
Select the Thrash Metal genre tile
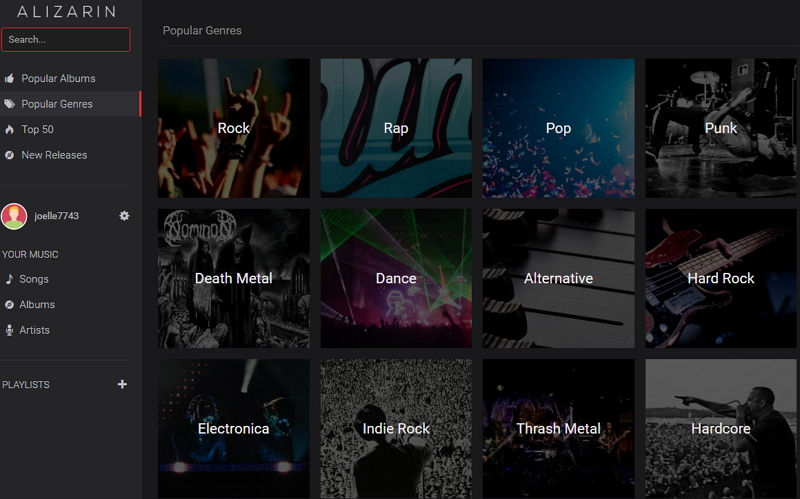(x=558, y=428)
